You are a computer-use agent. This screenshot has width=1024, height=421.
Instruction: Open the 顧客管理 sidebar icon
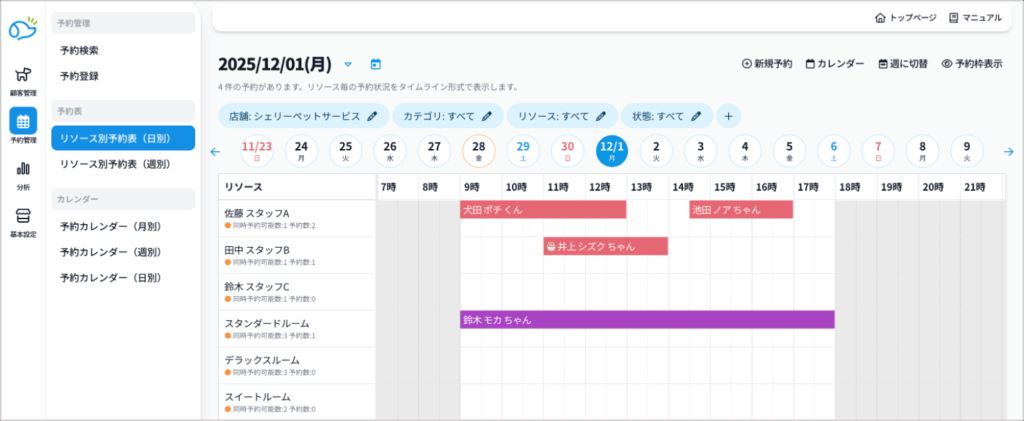point(22,78)
